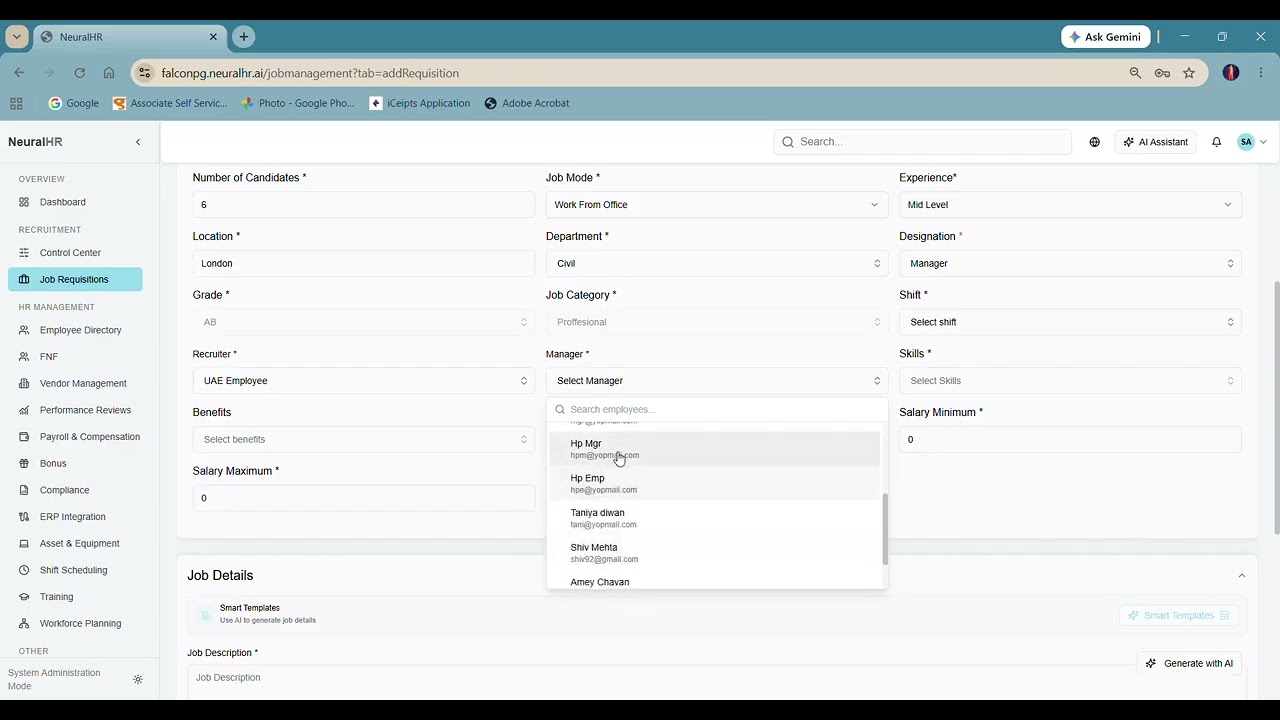Click the Generate with AI button

point(1189,663)
